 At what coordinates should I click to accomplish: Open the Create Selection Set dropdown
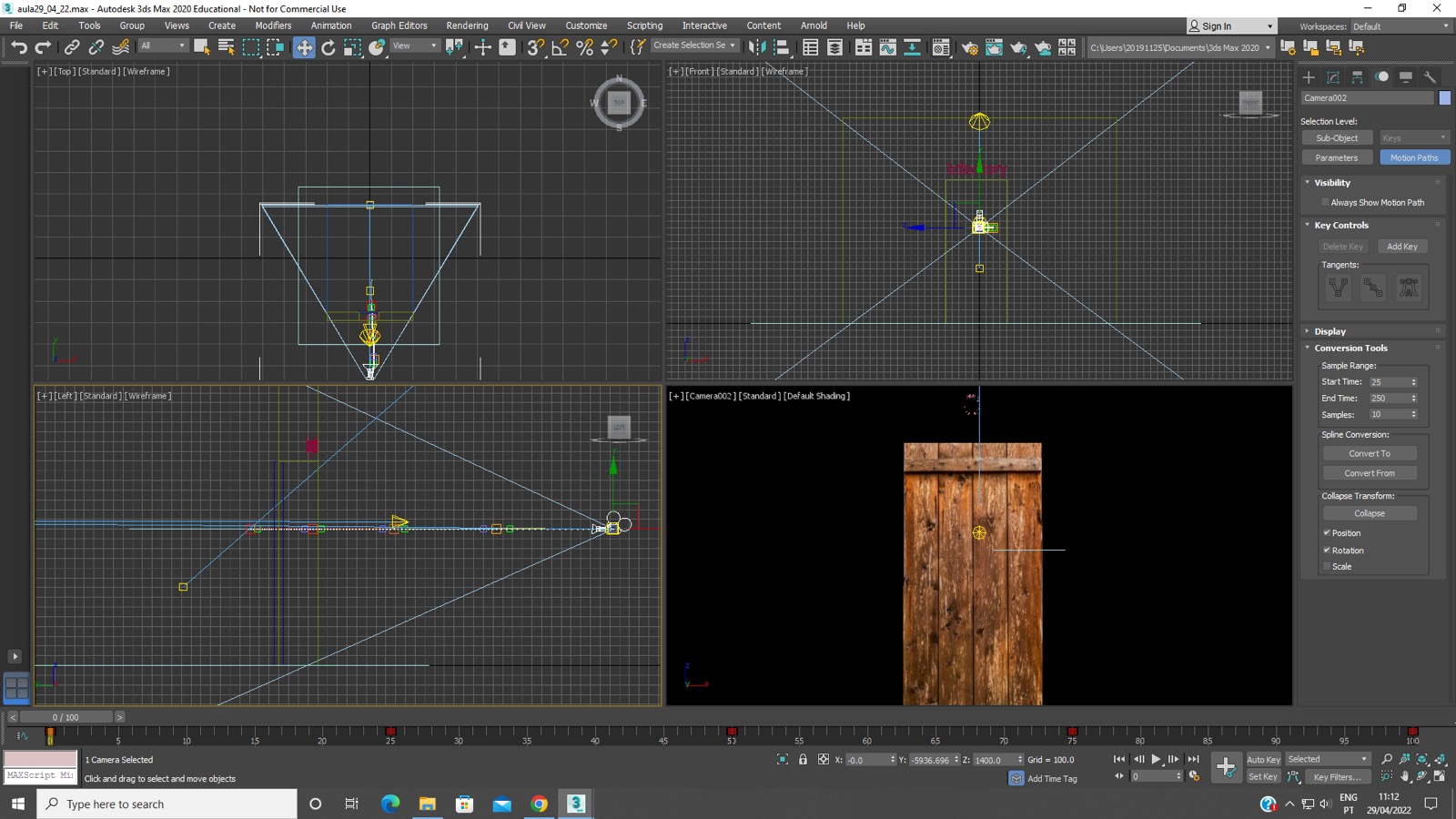point(694,45)
